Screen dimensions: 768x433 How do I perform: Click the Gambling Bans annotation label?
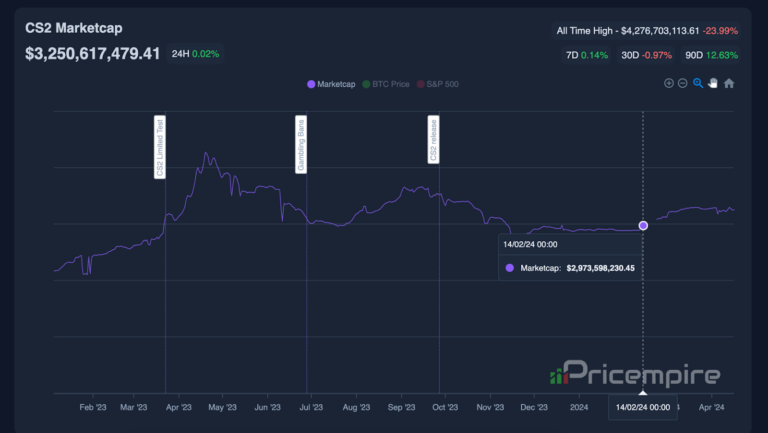click(301, 145)
